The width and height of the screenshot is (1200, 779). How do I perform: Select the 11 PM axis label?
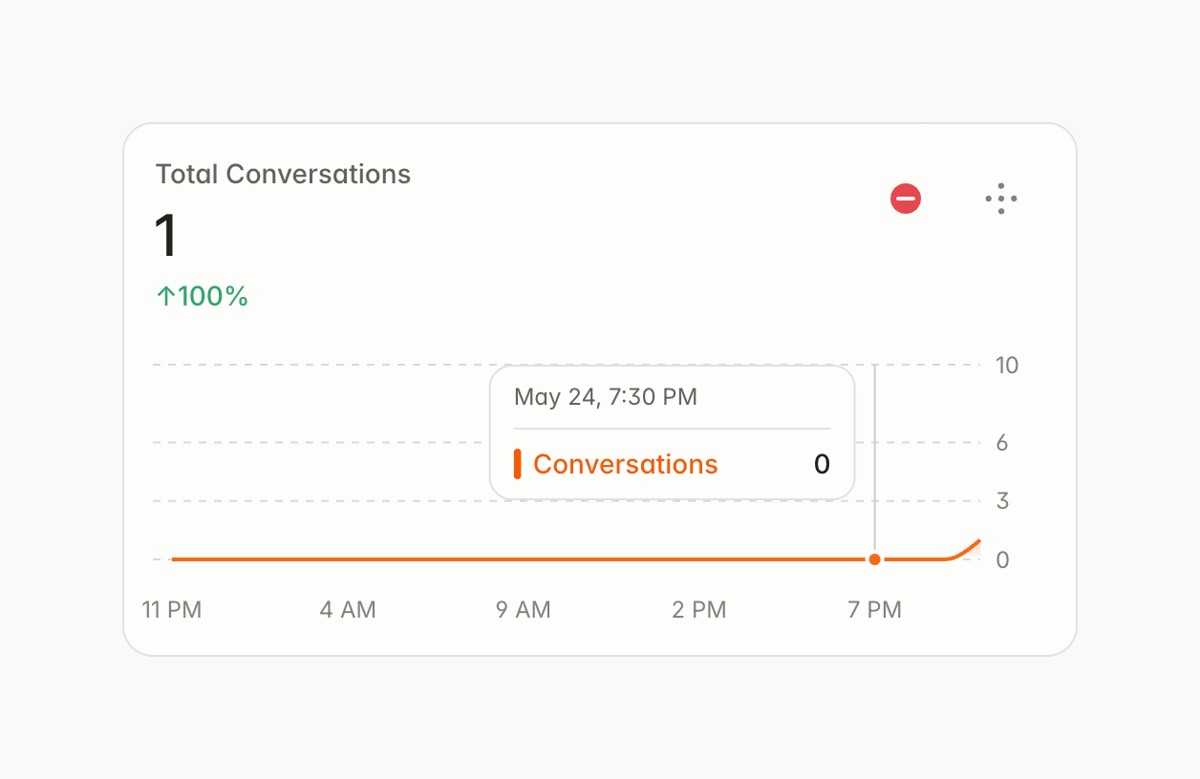[171, 609]
